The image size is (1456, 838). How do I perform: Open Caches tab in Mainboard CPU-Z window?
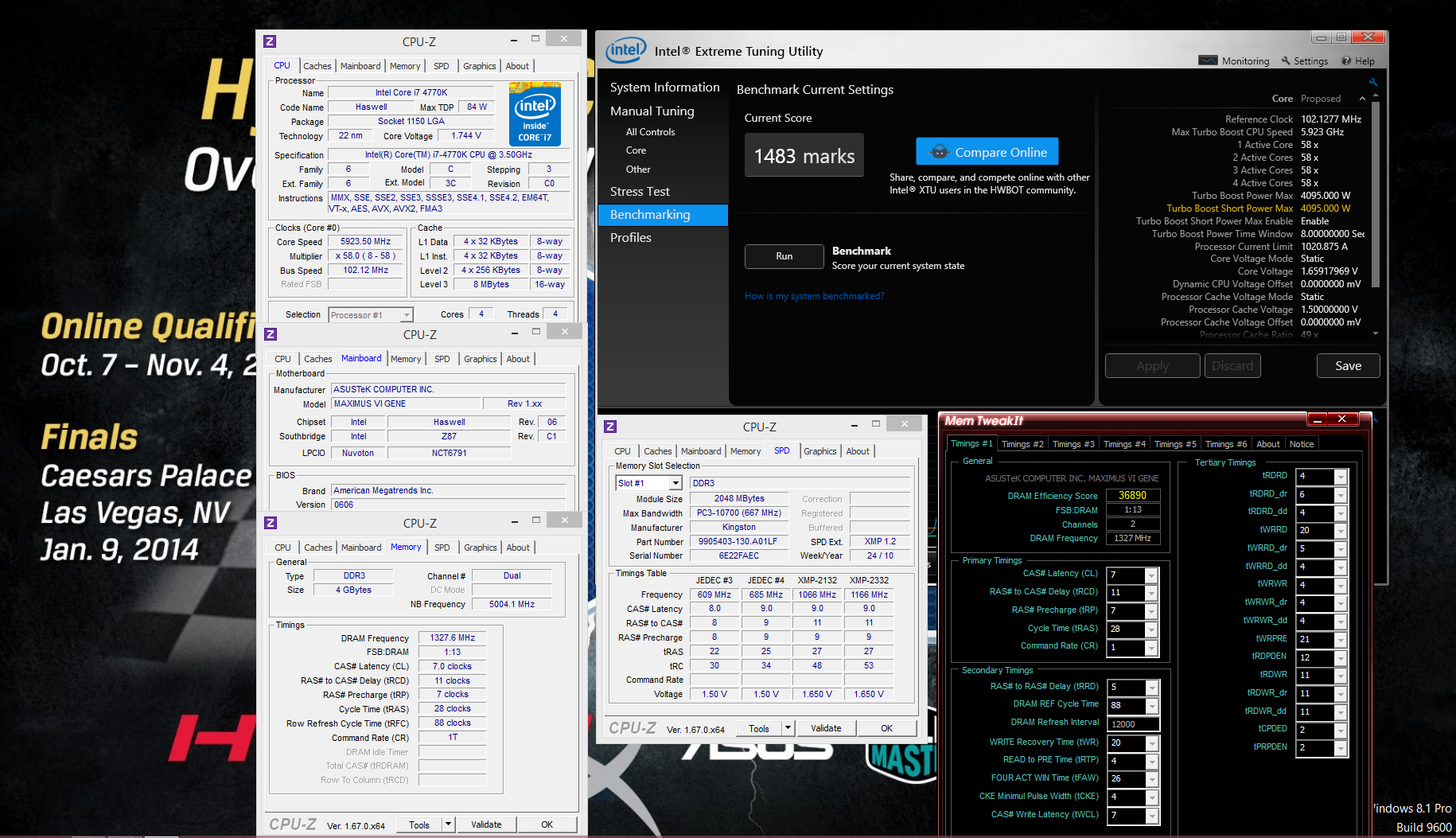click(x=317, y=359)
